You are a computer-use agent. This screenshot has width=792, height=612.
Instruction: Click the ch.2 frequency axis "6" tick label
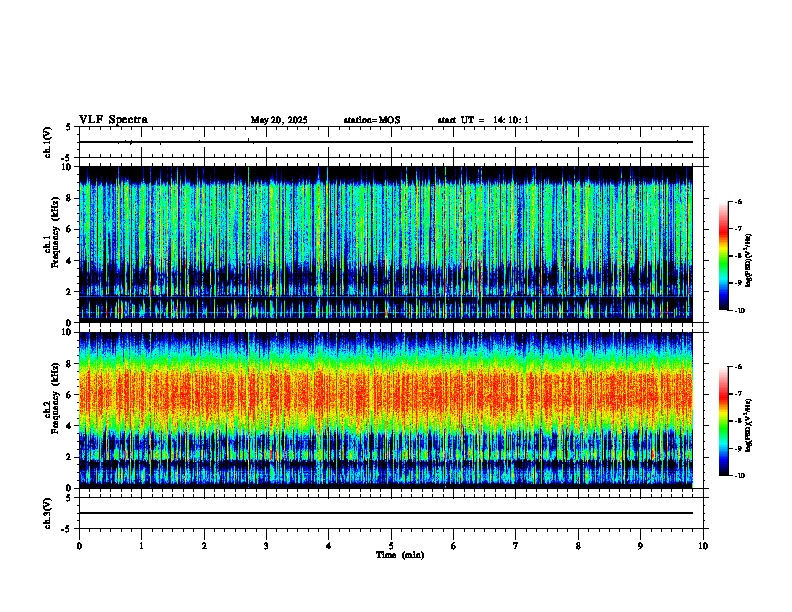(69, 395)
